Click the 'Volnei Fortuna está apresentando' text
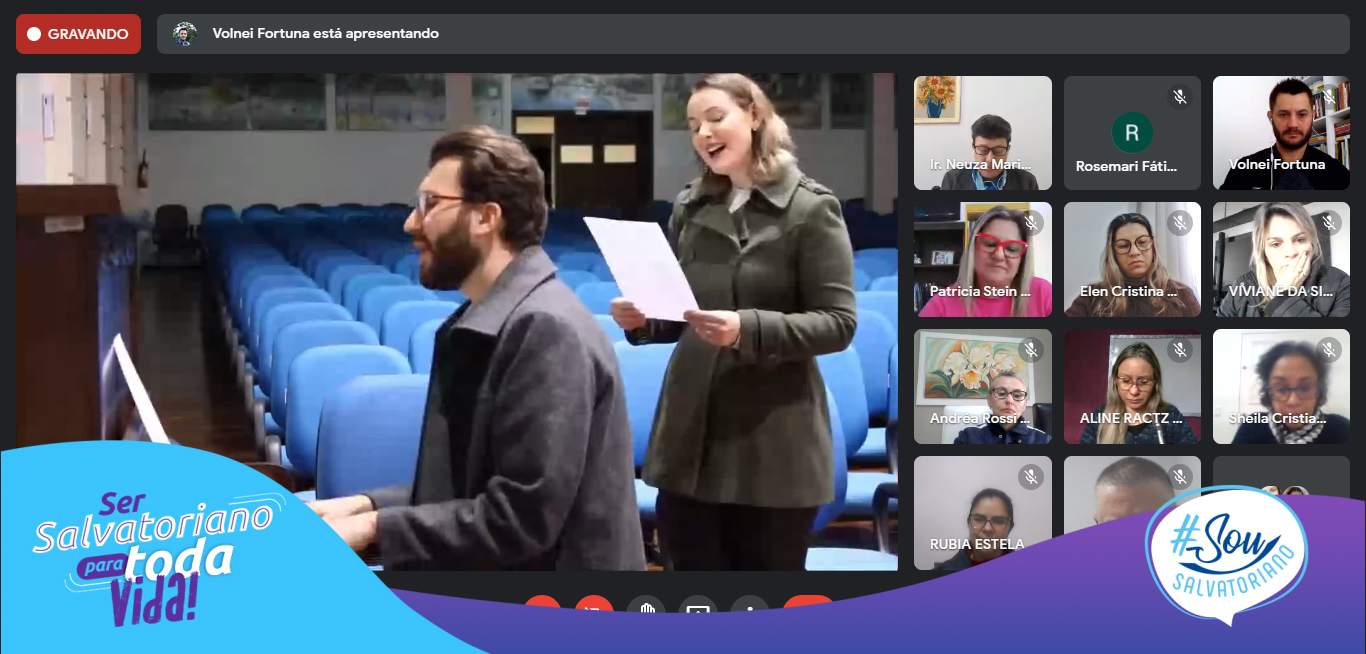The width and height of the screenshot is (1366, 654). [325, 33]
